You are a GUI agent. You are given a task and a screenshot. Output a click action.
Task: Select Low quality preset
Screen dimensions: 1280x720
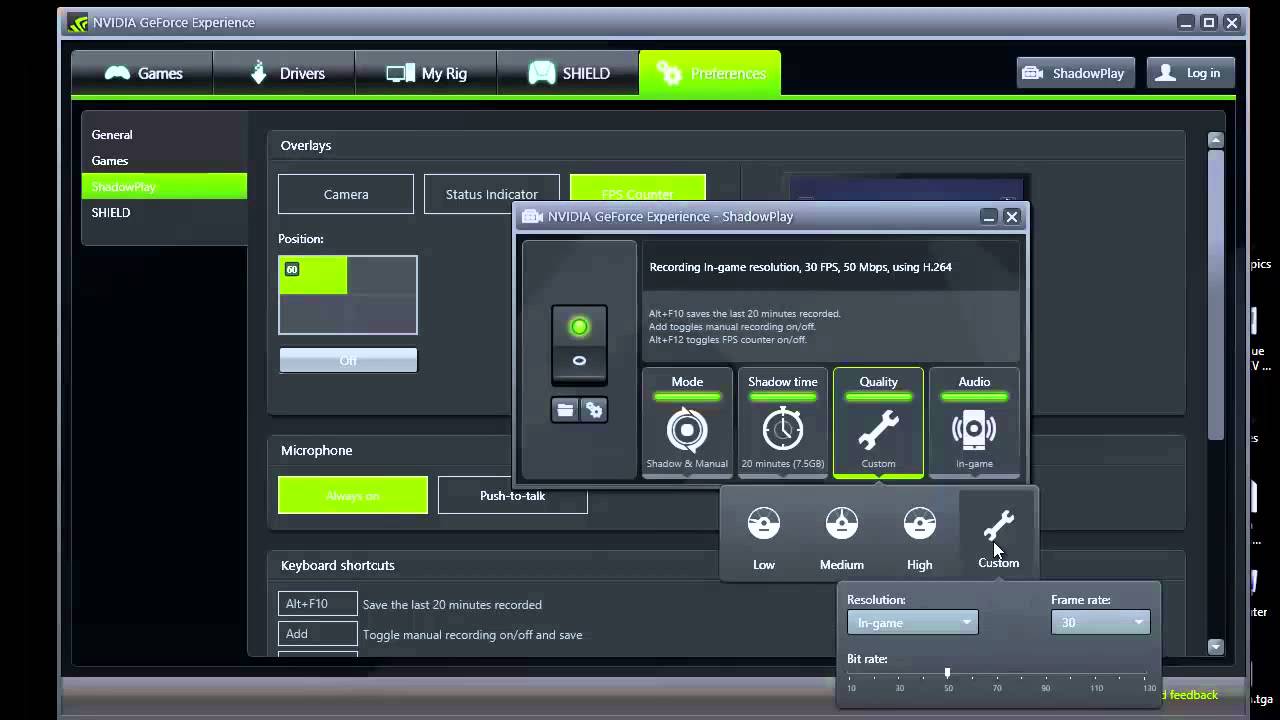(764, 537)
